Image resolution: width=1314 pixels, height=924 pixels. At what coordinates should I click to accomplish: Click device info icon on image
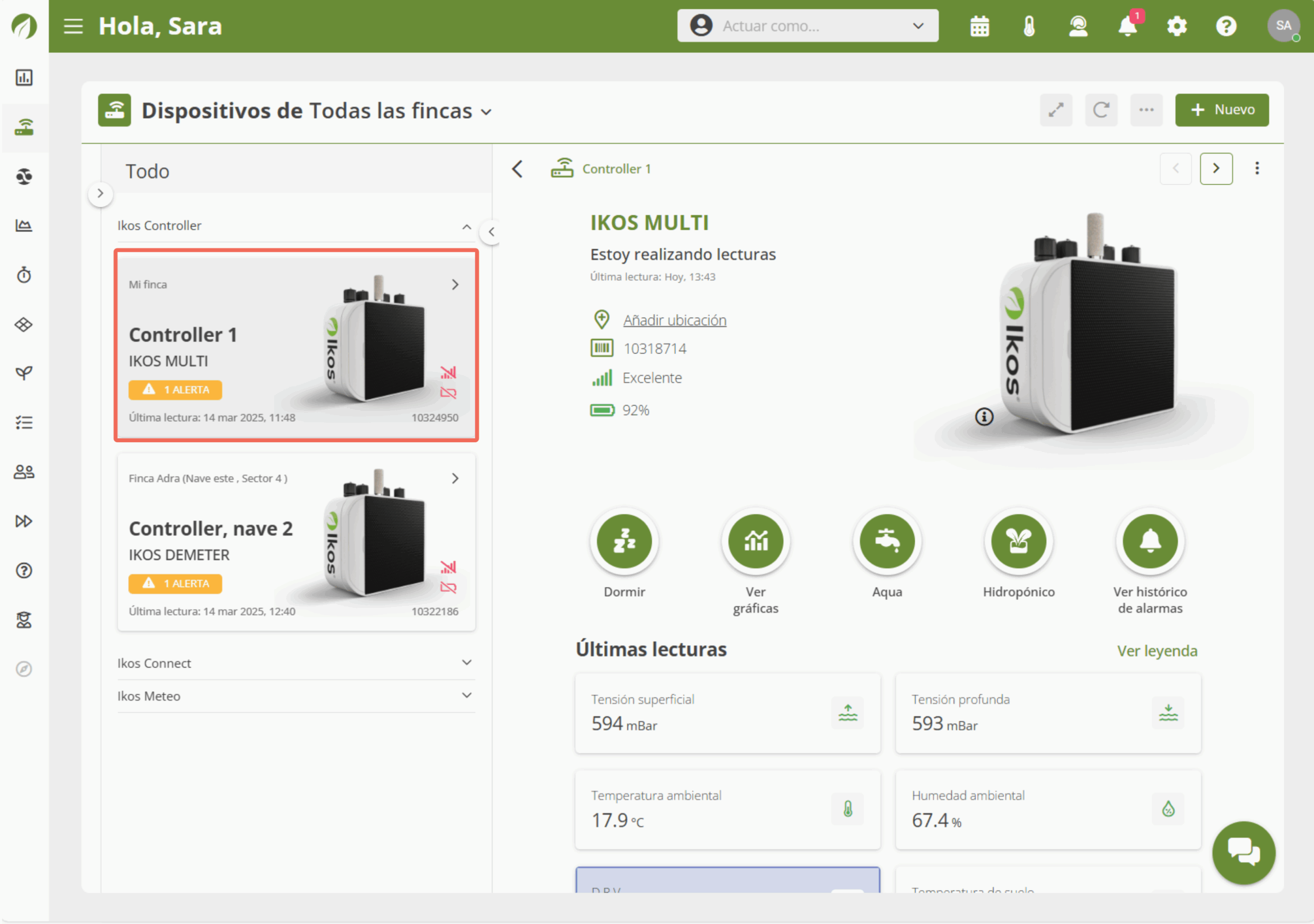click(984, 417)
